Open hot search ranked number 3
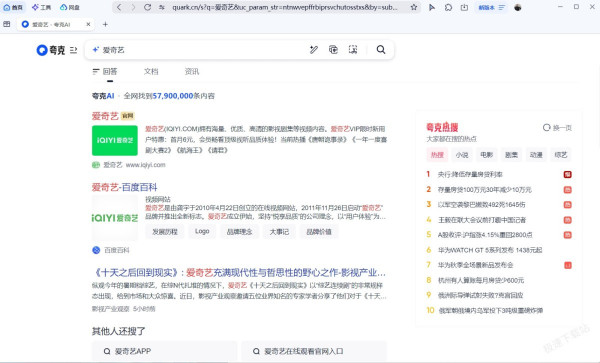This screenshot has width=600, height=363. [x=481, y=205]
